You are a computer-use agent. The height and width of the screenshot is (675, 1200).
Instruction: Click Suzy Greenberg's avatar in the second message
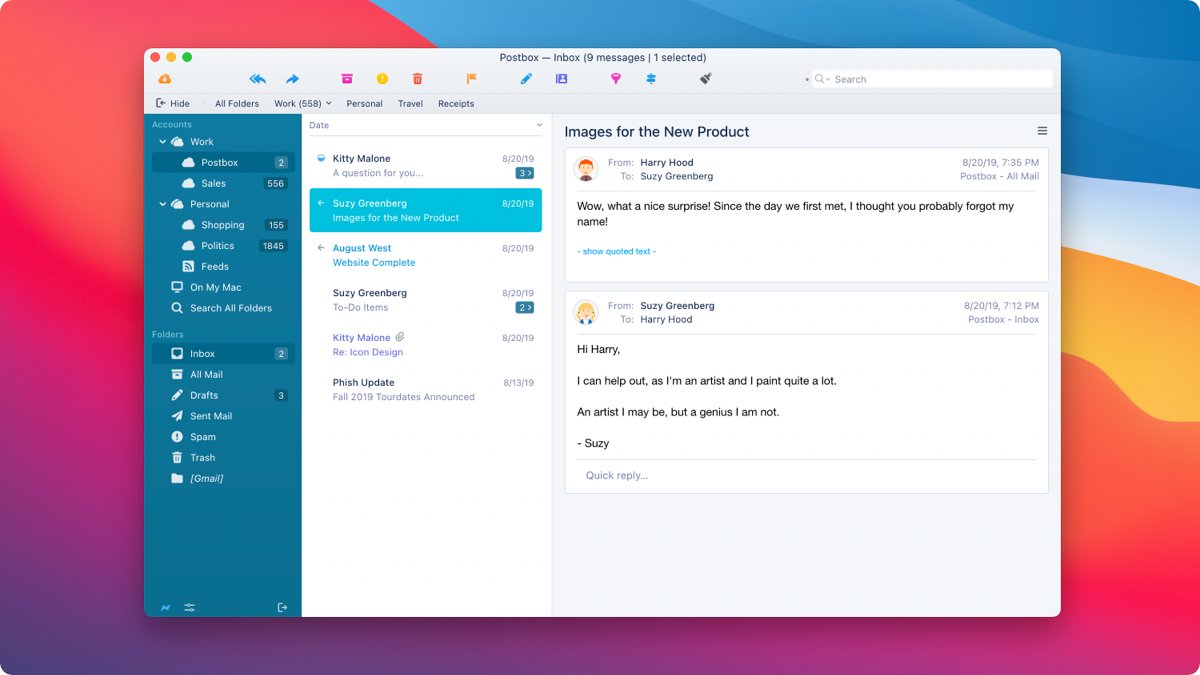[586, 312]
